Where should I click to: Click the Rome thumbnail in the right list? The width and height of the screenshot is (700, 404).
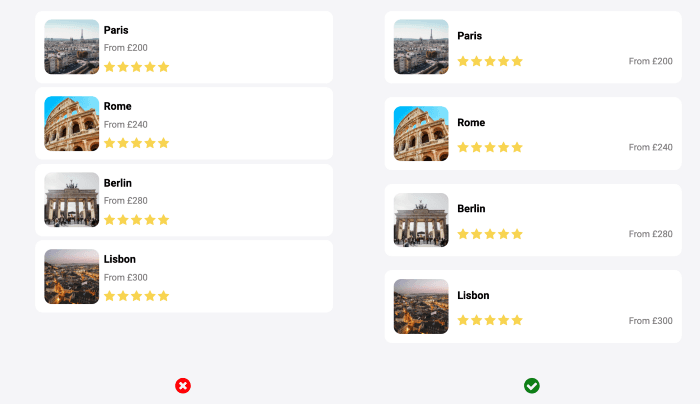click(x=421, y=133)
